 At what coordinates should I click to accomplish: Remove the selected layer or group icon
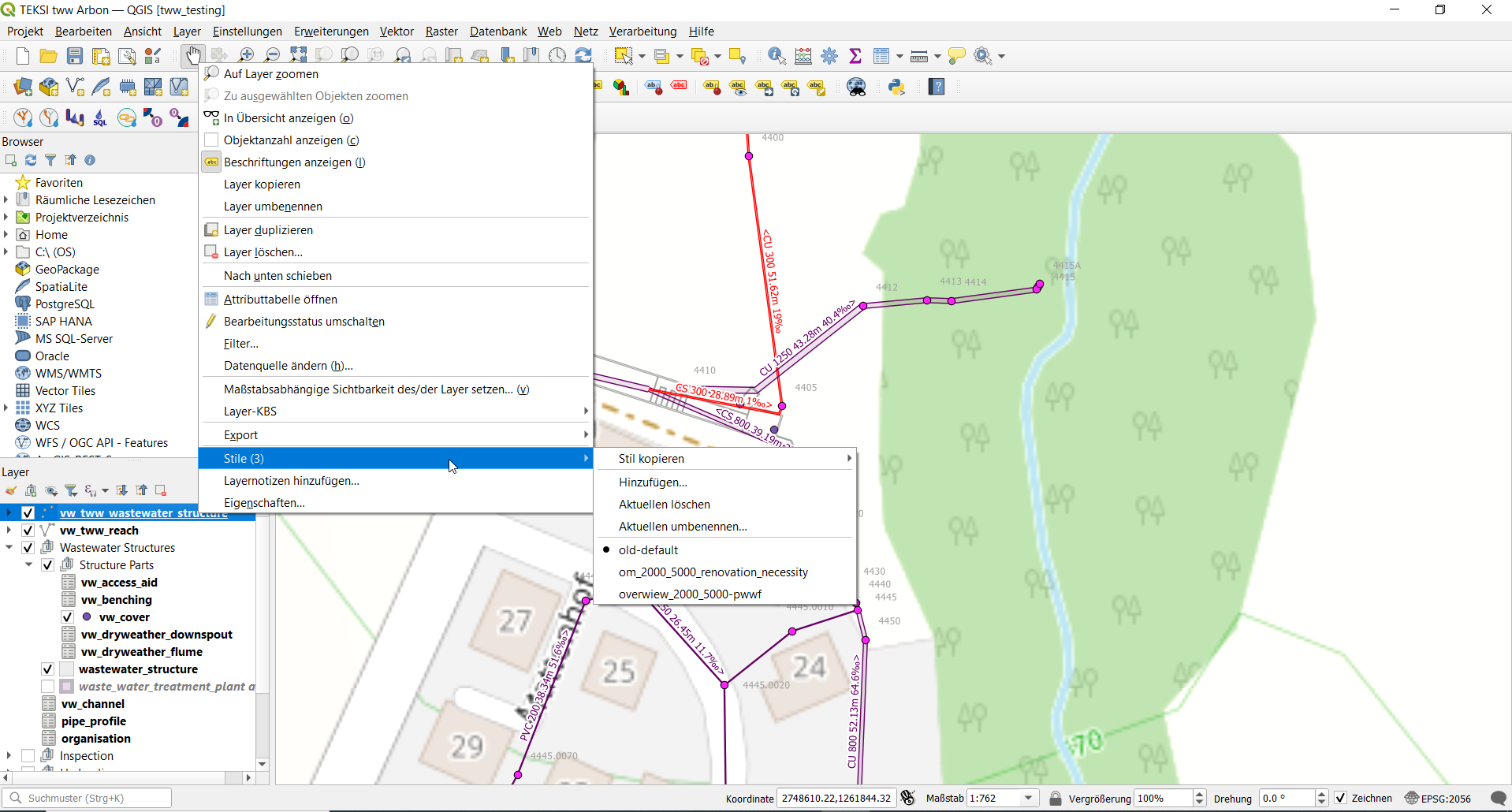tap(161, 490)
